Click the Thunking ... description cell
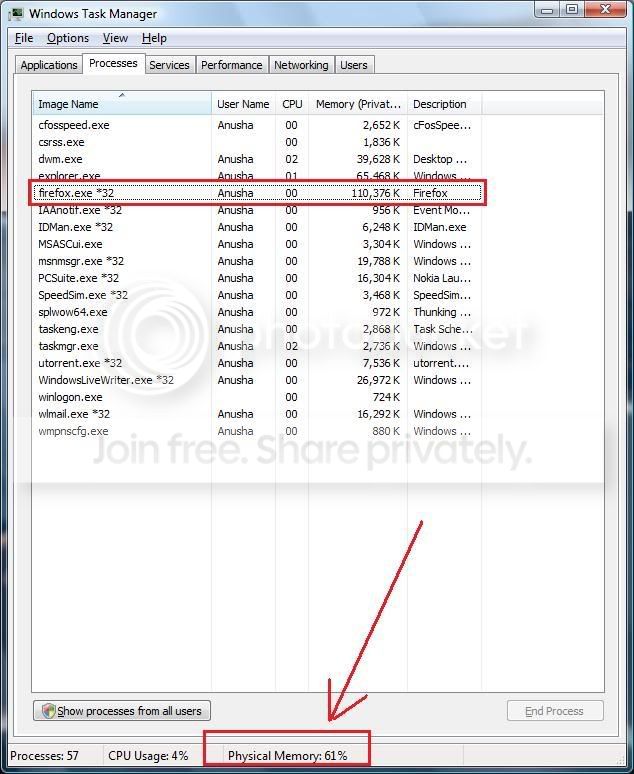634x774 pixels. point(442,312)
